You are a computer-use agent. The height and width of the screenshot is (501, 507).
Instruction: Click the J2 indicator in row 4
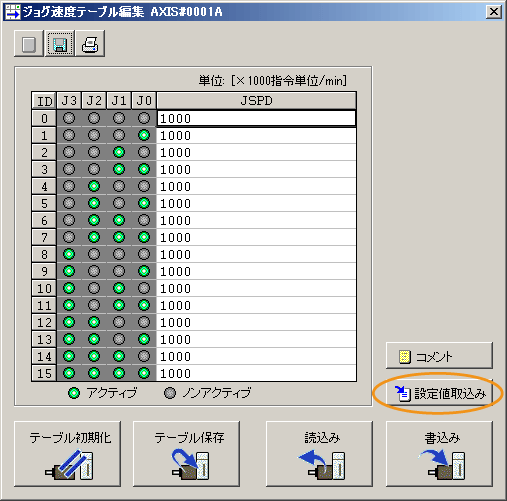94,186
